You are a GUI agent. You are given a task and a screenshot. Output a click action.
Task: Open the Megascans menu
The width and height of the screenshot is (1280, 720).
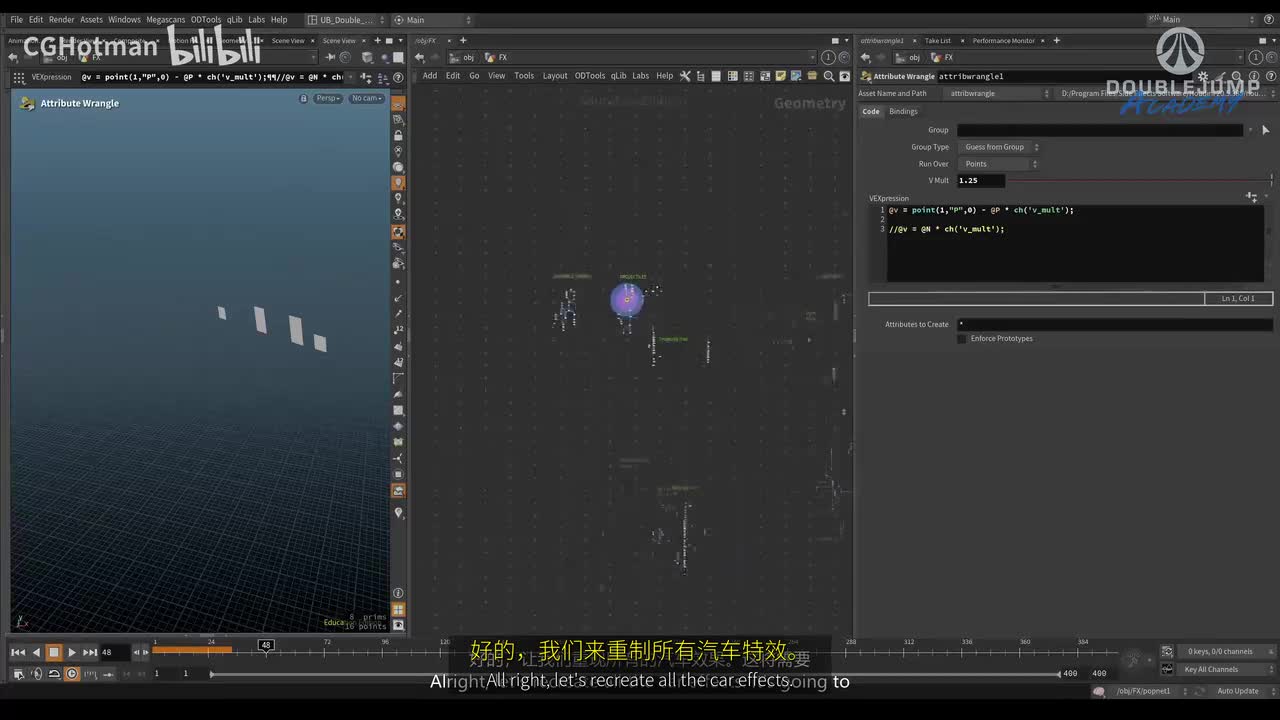165,19
